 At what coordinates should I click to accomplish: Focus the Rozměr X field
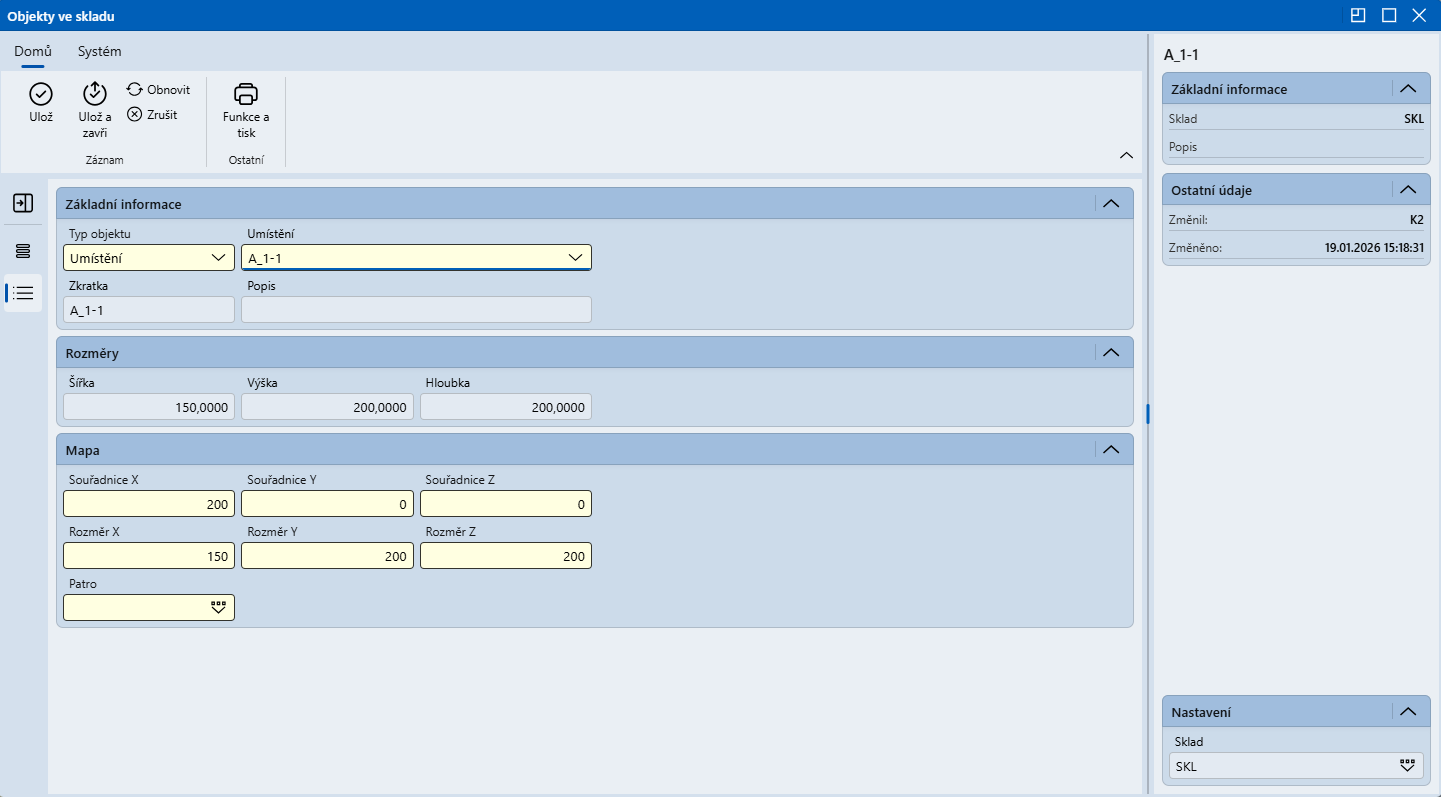(149, 556)
